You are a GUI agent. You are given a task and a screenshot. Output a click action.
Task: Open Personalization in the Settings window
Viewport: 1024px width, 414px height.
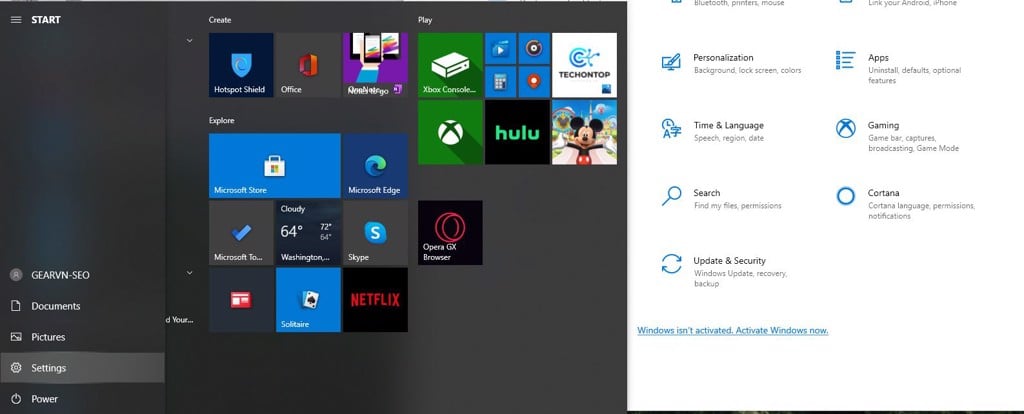click(x=731, y=63)
